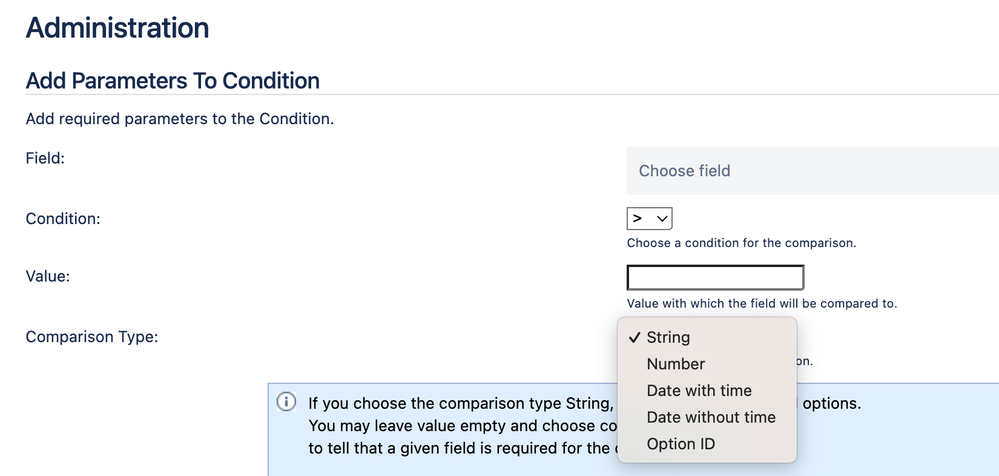The image size is (999, 476).
Task: Click 'Add required parameters to the Condition' text
Action: coord(179,120)
